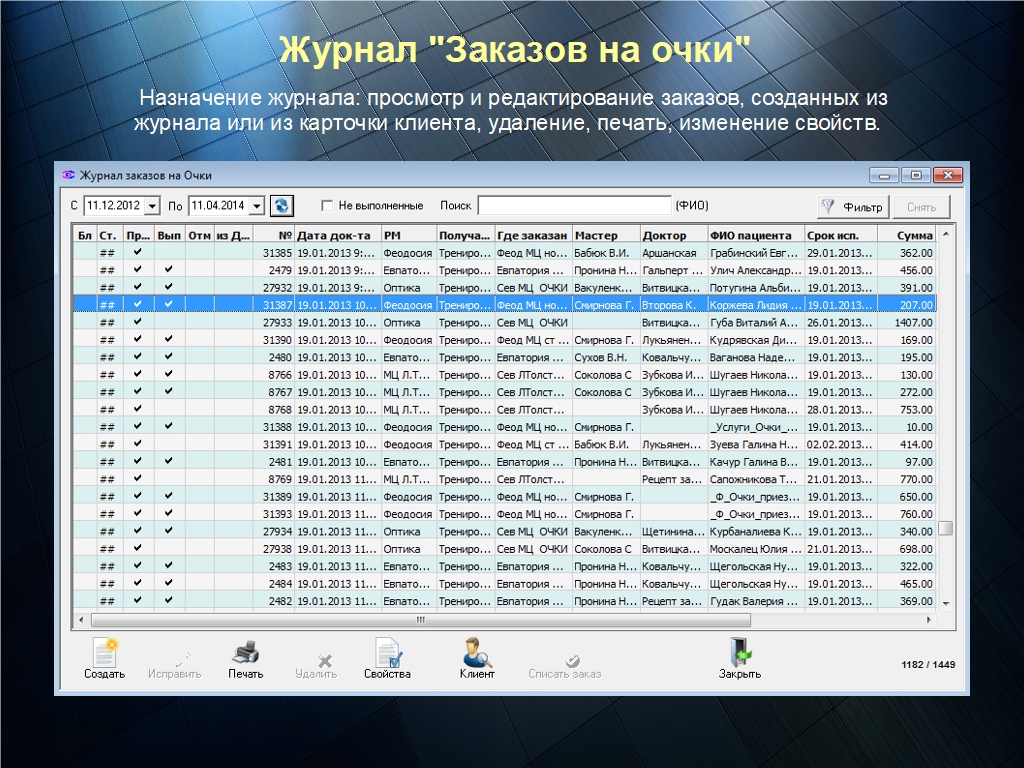Click the refresh globe icon near dates
This screenshot has width=1024, height=768.
(282, 205)
